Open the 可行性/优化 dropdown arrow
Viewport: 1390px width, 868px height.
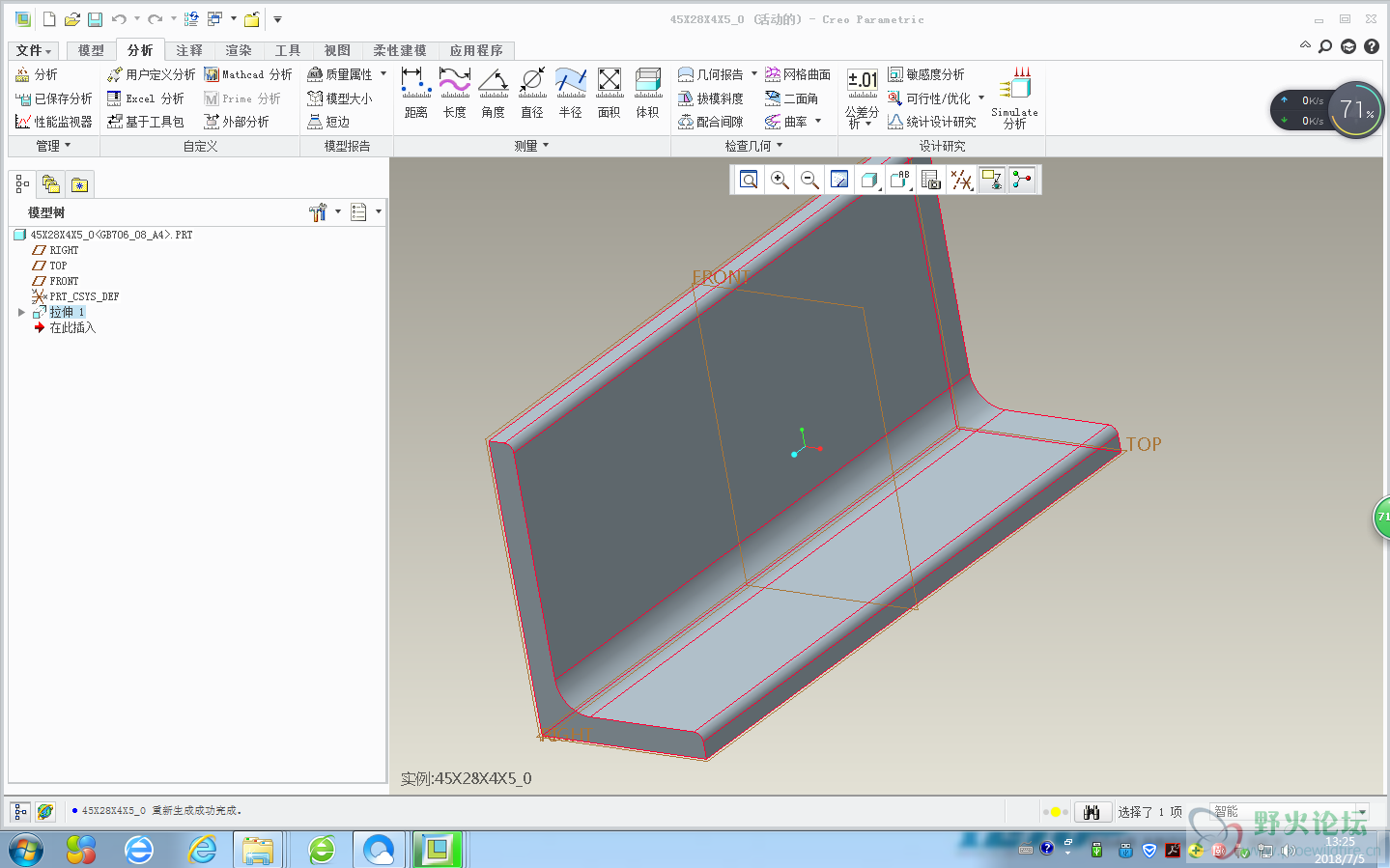981,98
